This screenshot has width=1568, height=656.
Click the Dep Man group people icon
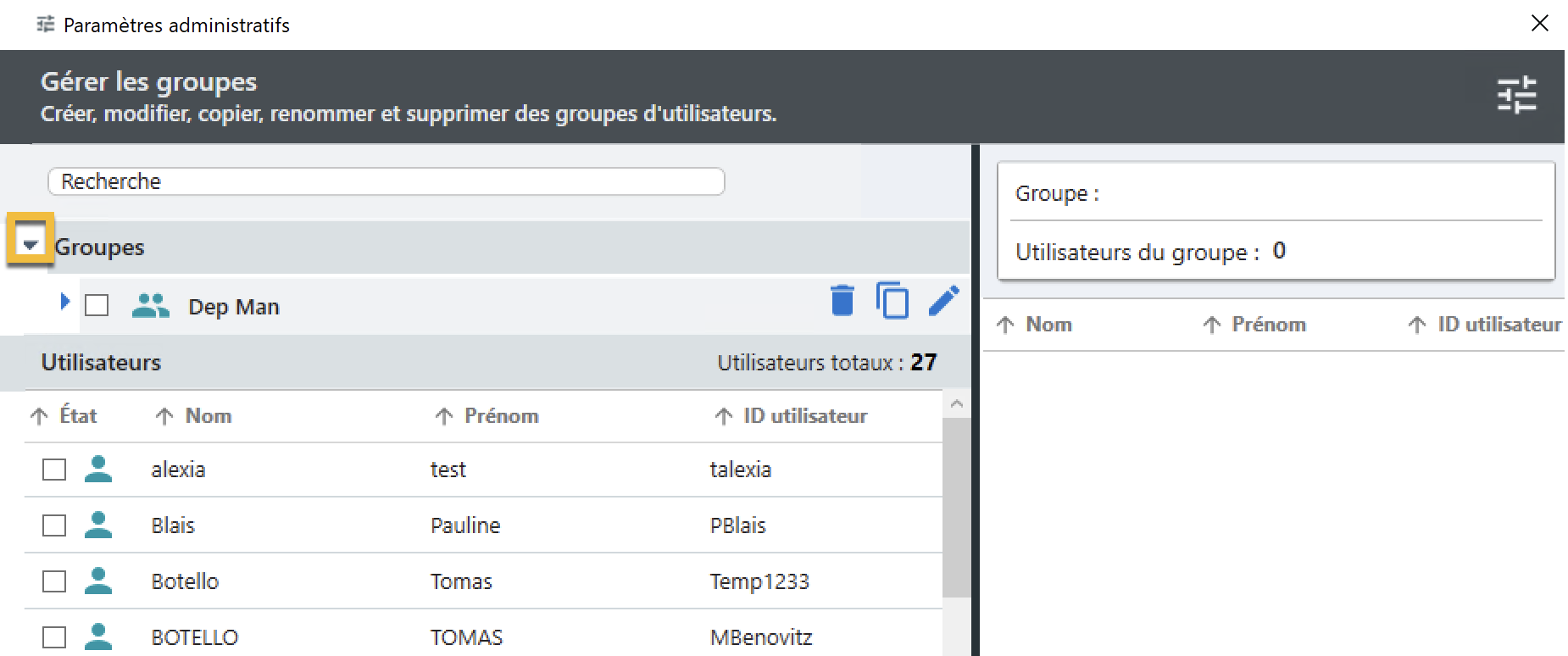point(151,306)
